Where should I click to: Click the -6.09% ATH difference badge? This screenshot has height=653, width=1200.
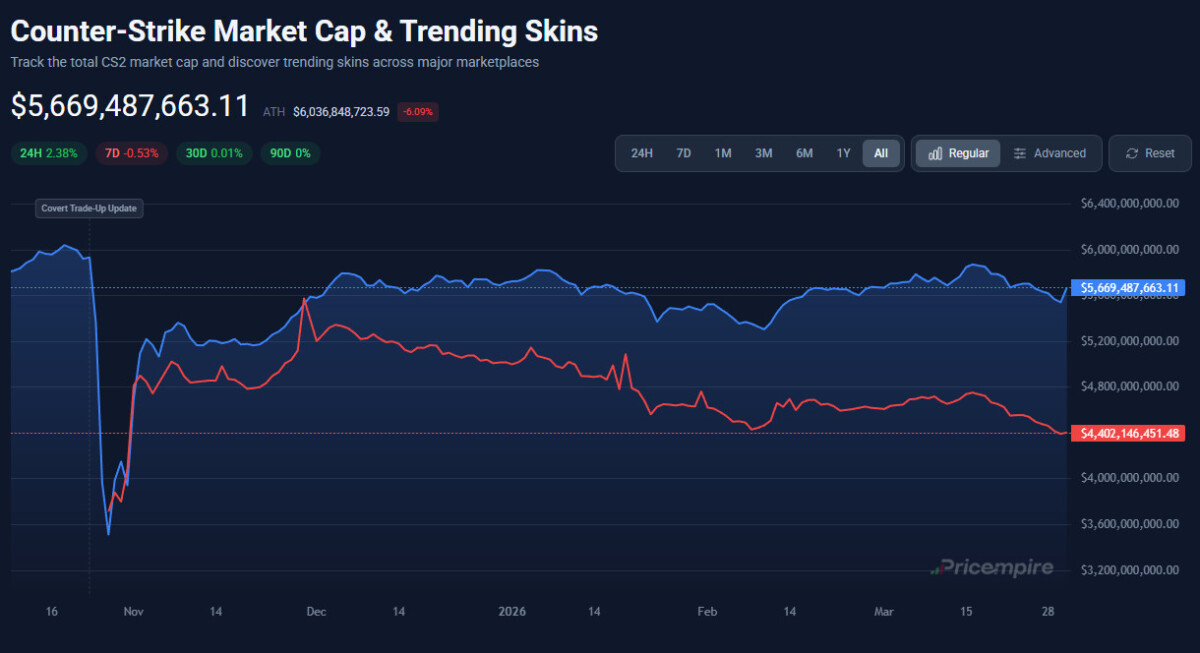point(417,112)
